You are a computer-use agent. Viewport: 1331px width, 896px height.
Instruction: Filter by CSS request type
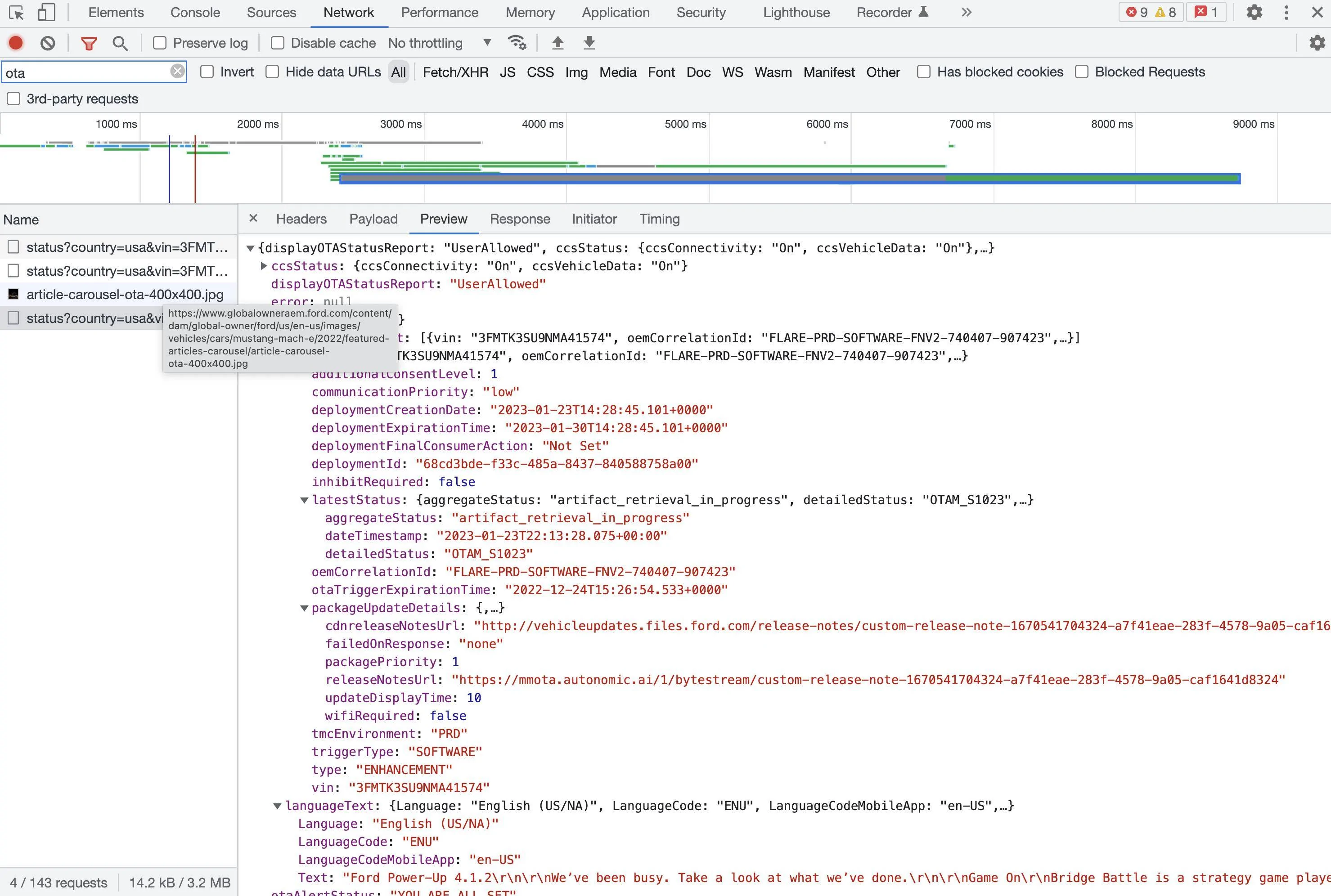(x=540, y=72)
